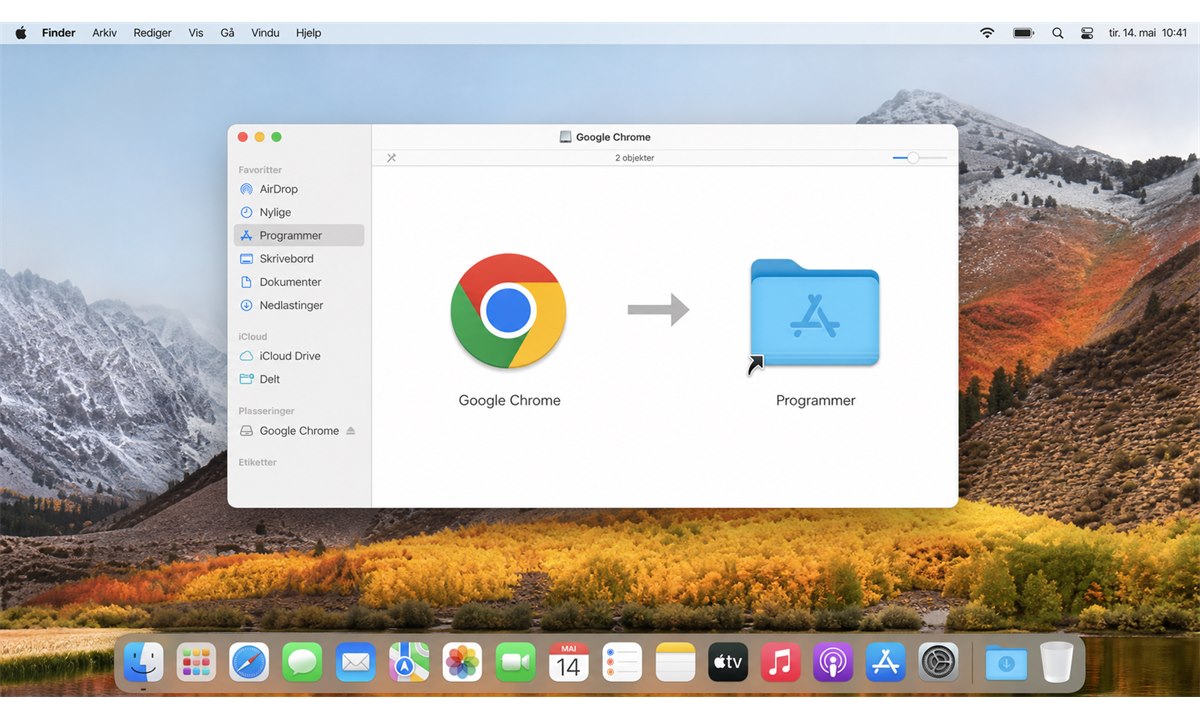
Task: Zoom the Google Chrome Finder window
Action: (x=277, y=137)
